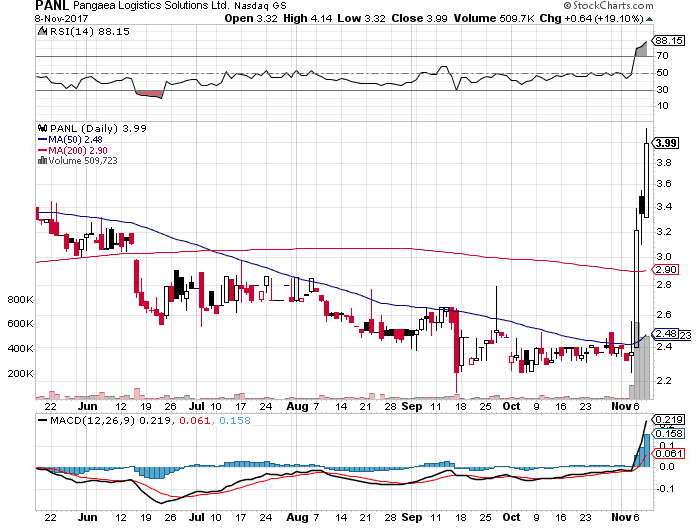Click the red line swatch before MA(200)

pyautogui.click(x=42, y=151)
